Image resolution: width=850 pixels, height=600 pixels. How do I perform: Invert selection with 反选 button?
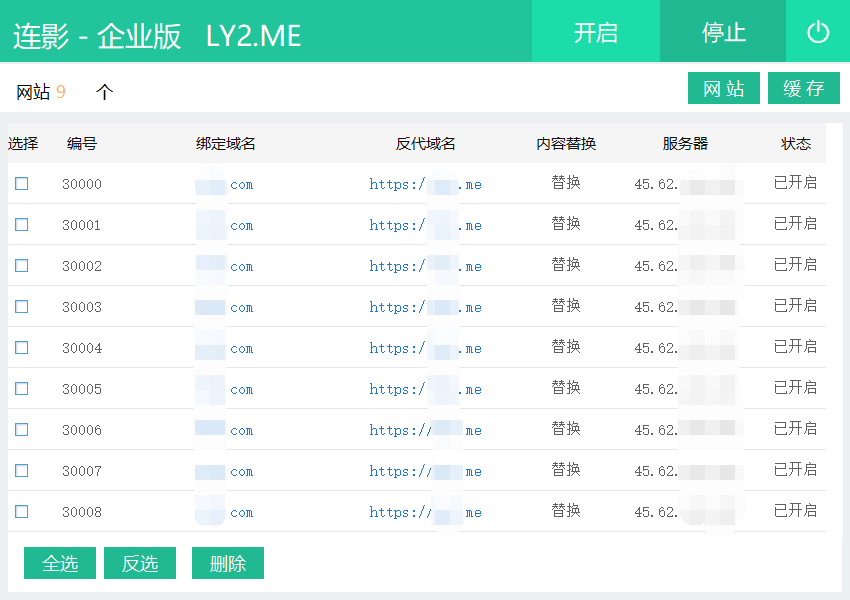click(140, 563)
